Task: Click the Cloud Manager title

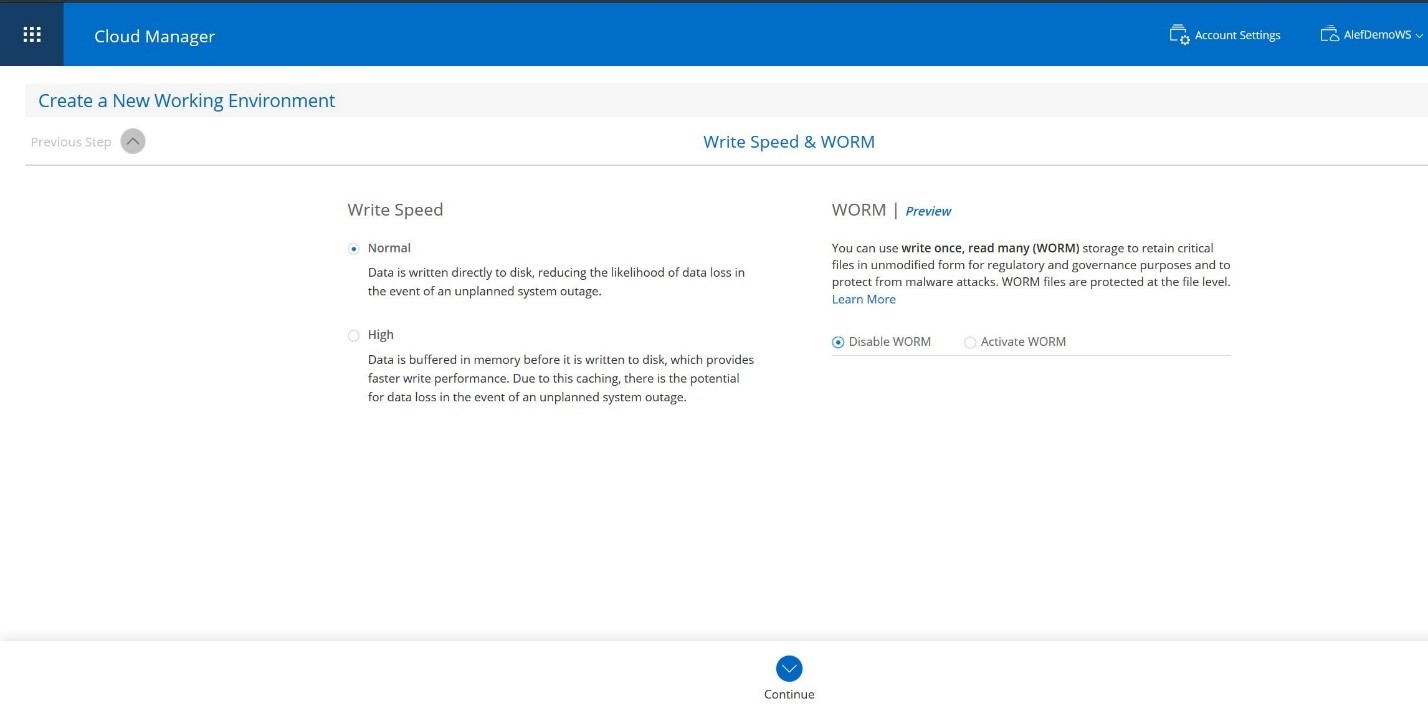Action: [x=155, y=36]
